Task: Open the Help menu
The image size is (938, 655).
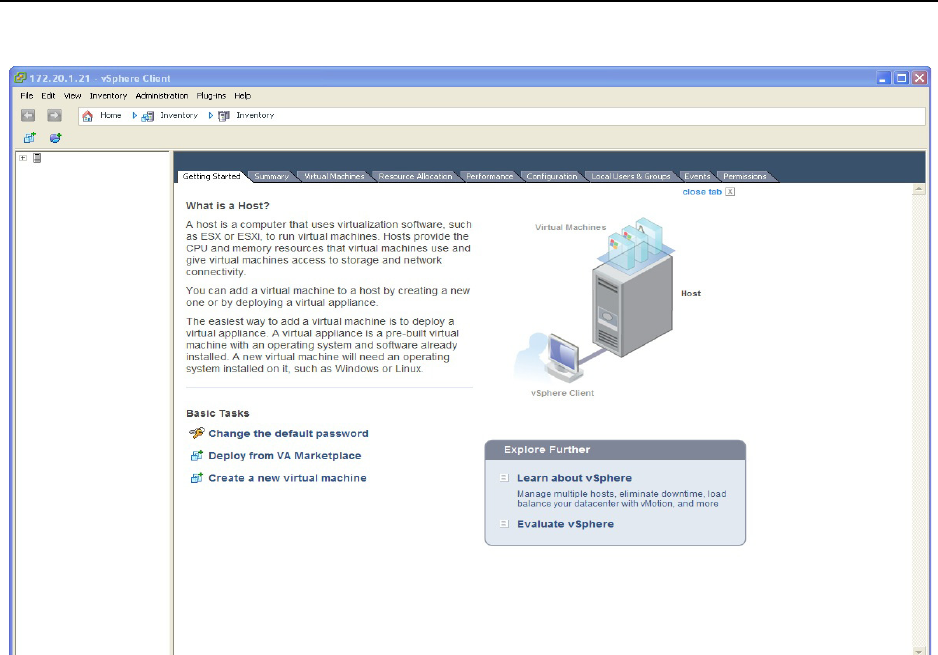Action: pyautogui.click(x=242, y=96)
